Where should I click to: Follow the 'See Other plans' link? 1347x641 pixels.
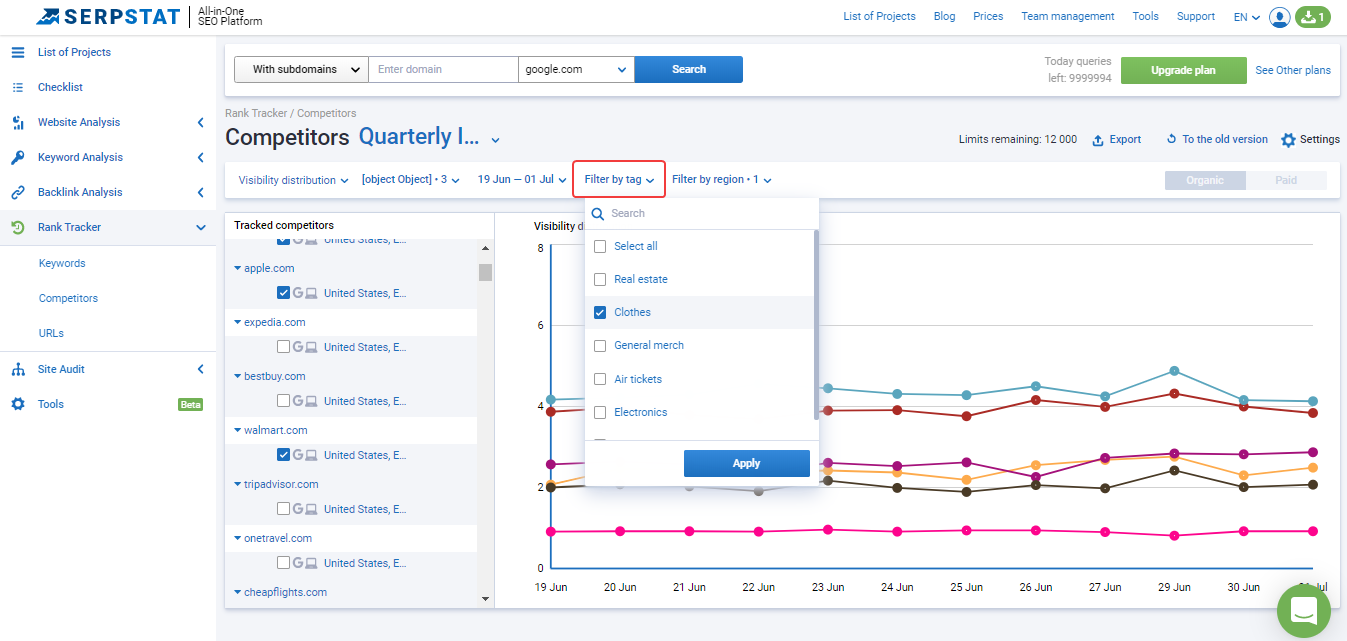[1293, 70]
